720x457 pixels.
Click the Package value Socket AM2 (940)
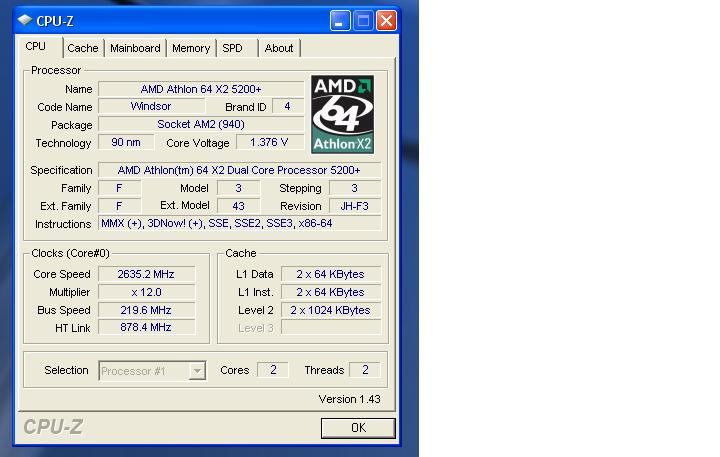pyautogui.click(x=201, y=124)
